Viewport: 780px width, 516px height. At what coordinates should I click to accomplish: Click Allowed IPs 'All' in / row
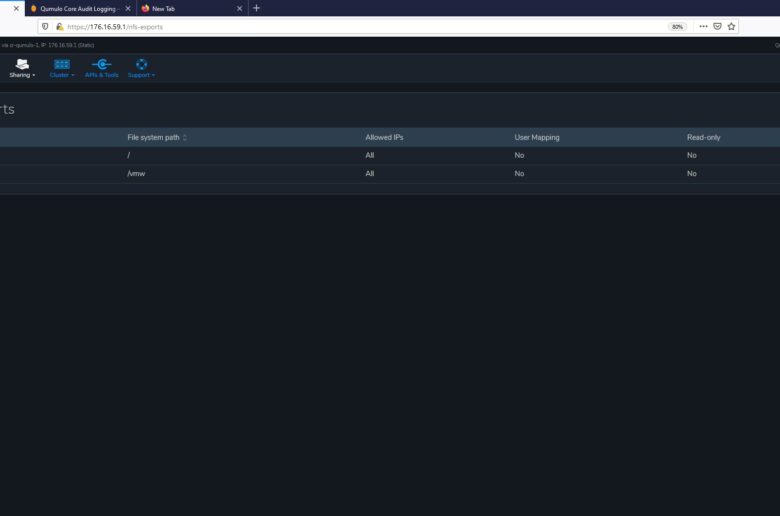[x=370, y=155]
